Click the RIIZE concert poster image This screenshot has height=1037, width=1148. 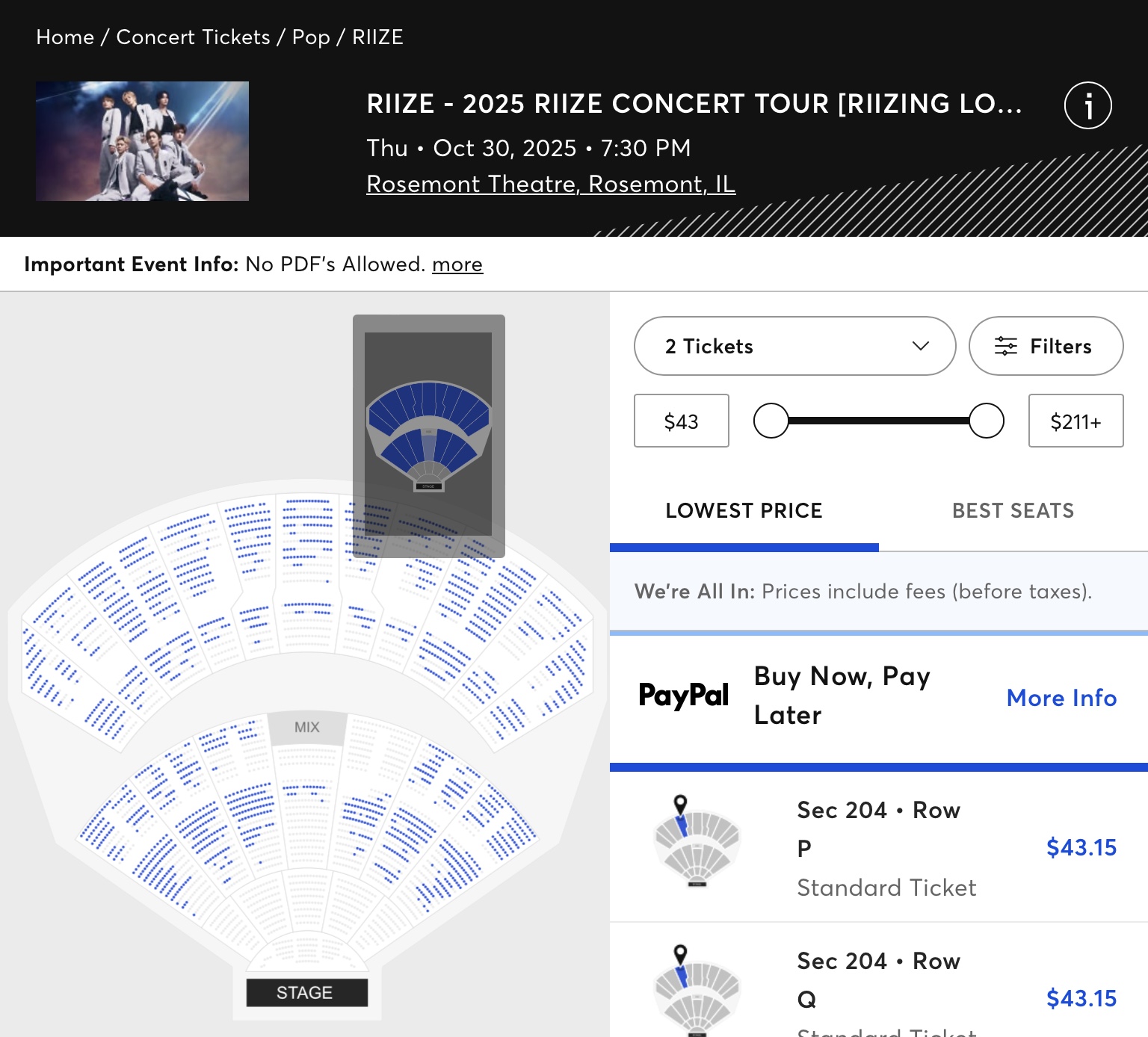pos(142,141)
